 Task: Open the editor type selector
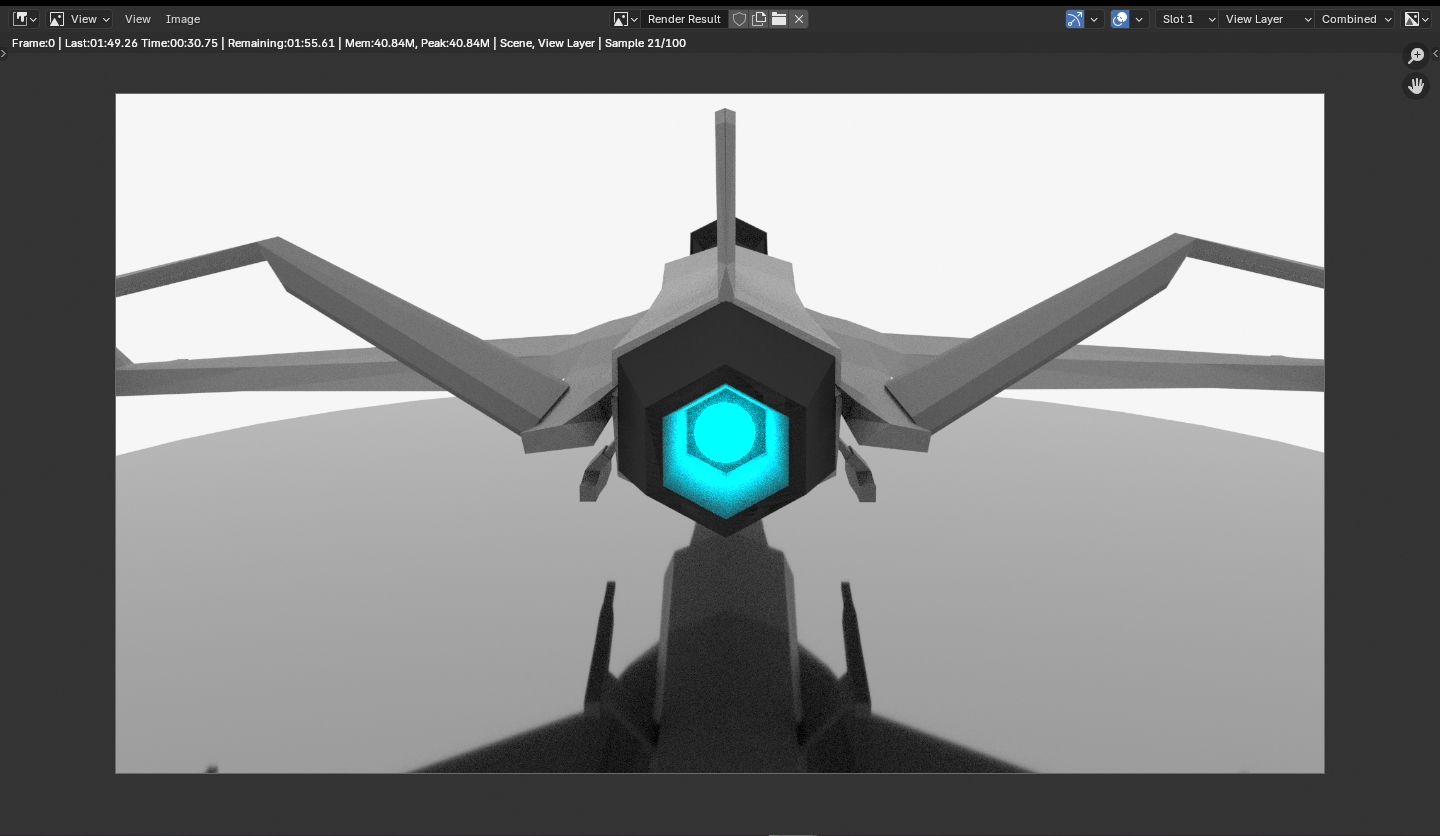point(25,19)
